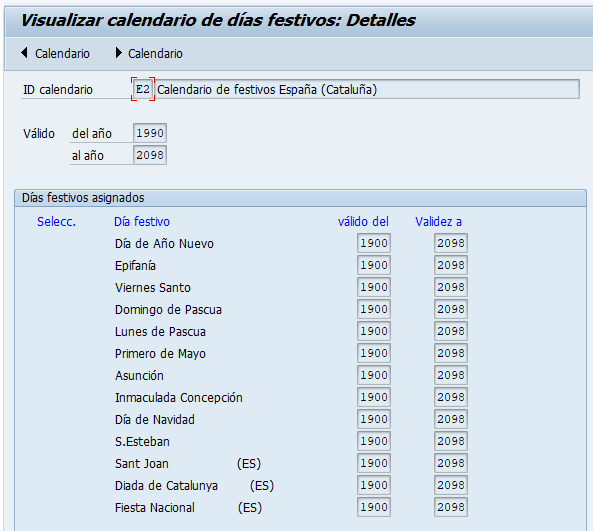Image resolution: width=593 pixels, height=531 pixels.
Task: Click 'válido del' 1900 for Diada de Catalunya
Action: point(374,484)
